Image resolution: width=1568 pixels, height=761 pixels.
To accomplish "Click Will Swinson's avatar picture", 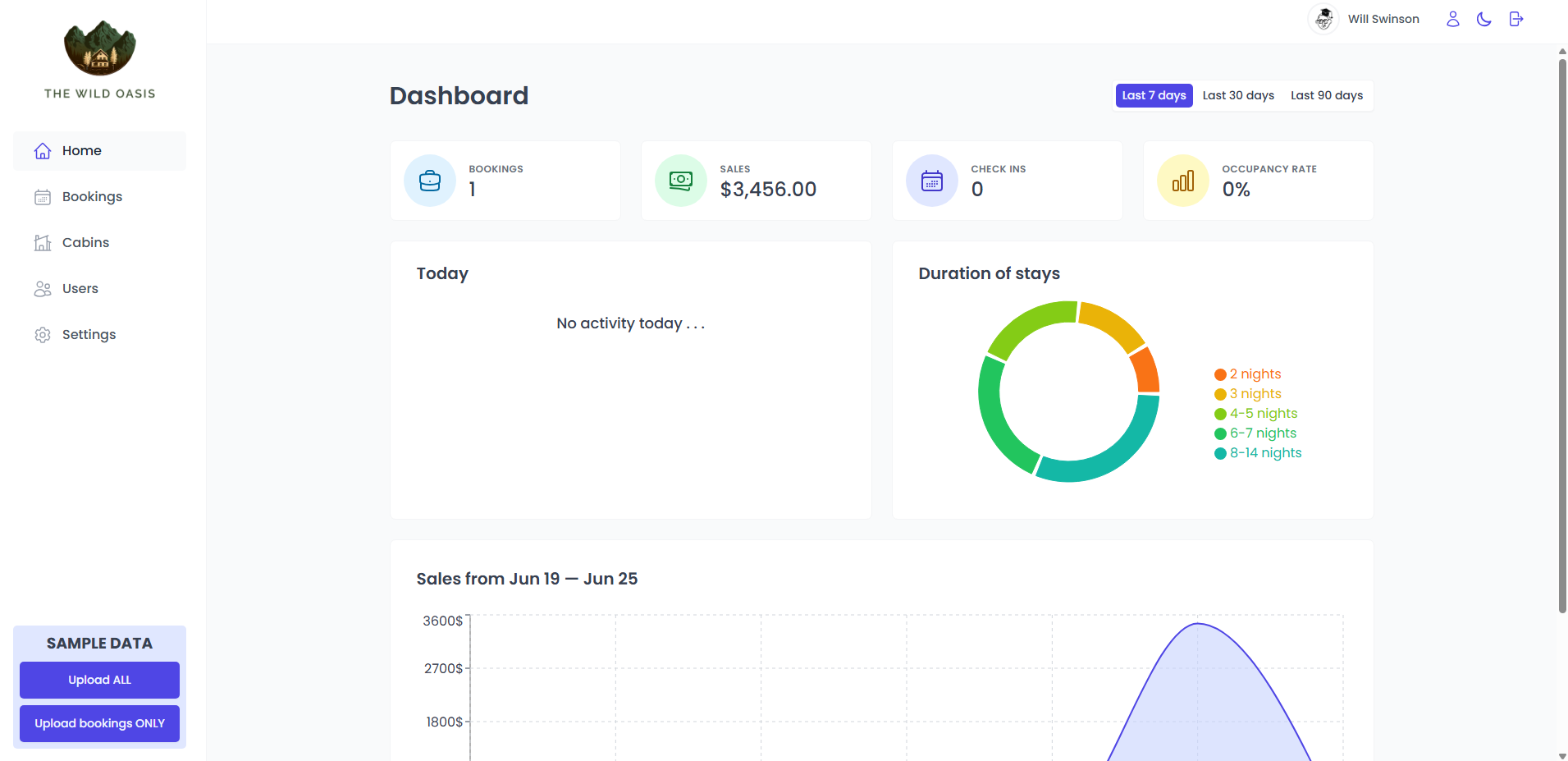I will [1323, 19].
